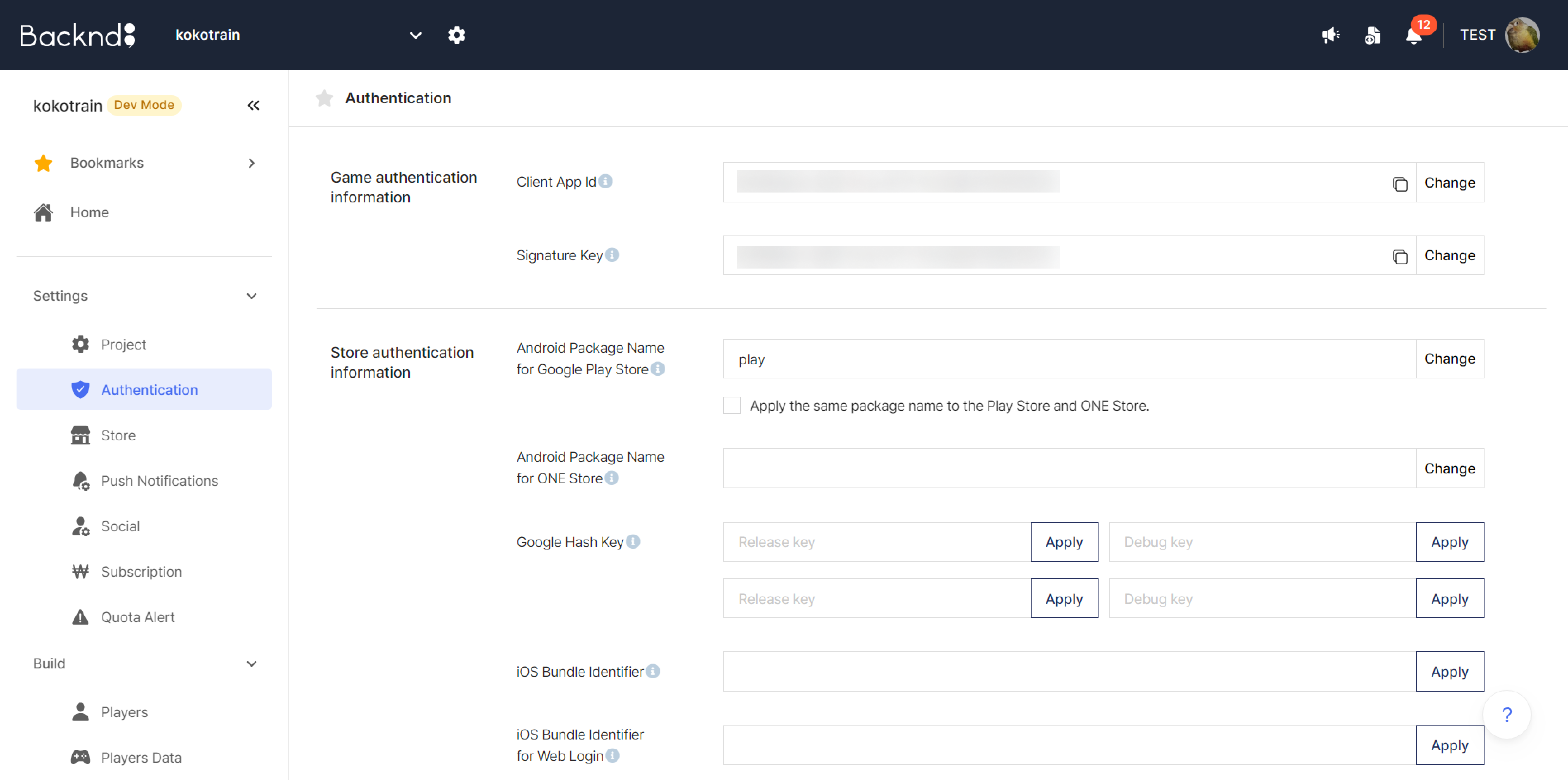Viewport: 1568px width, 780px height.
Task: Focus the first Debug key field
Action: point(1262,542)
